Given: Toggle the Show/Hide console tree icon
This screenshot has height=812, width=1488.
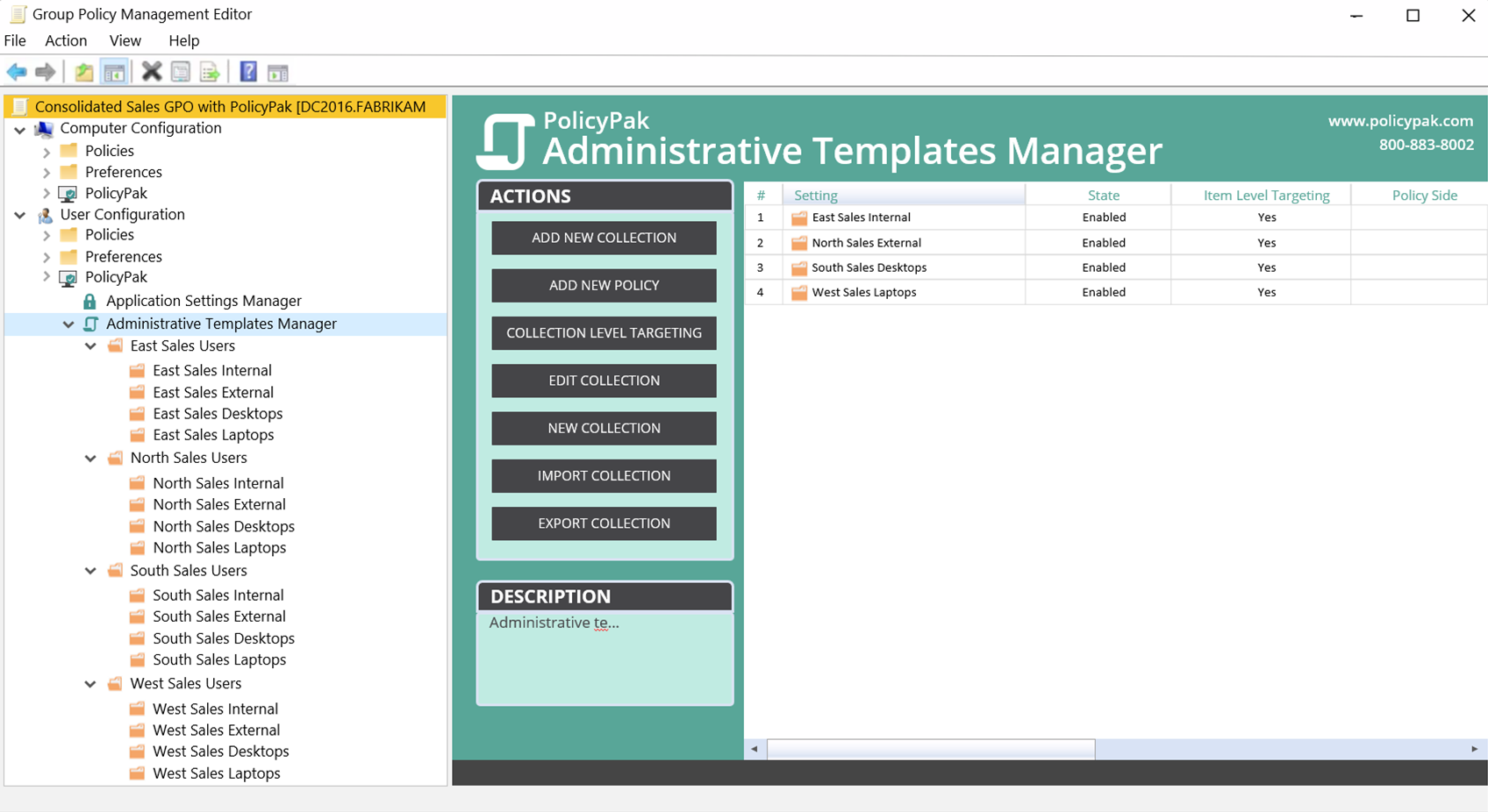Looking at the screenshot, I should click(114, 72).
